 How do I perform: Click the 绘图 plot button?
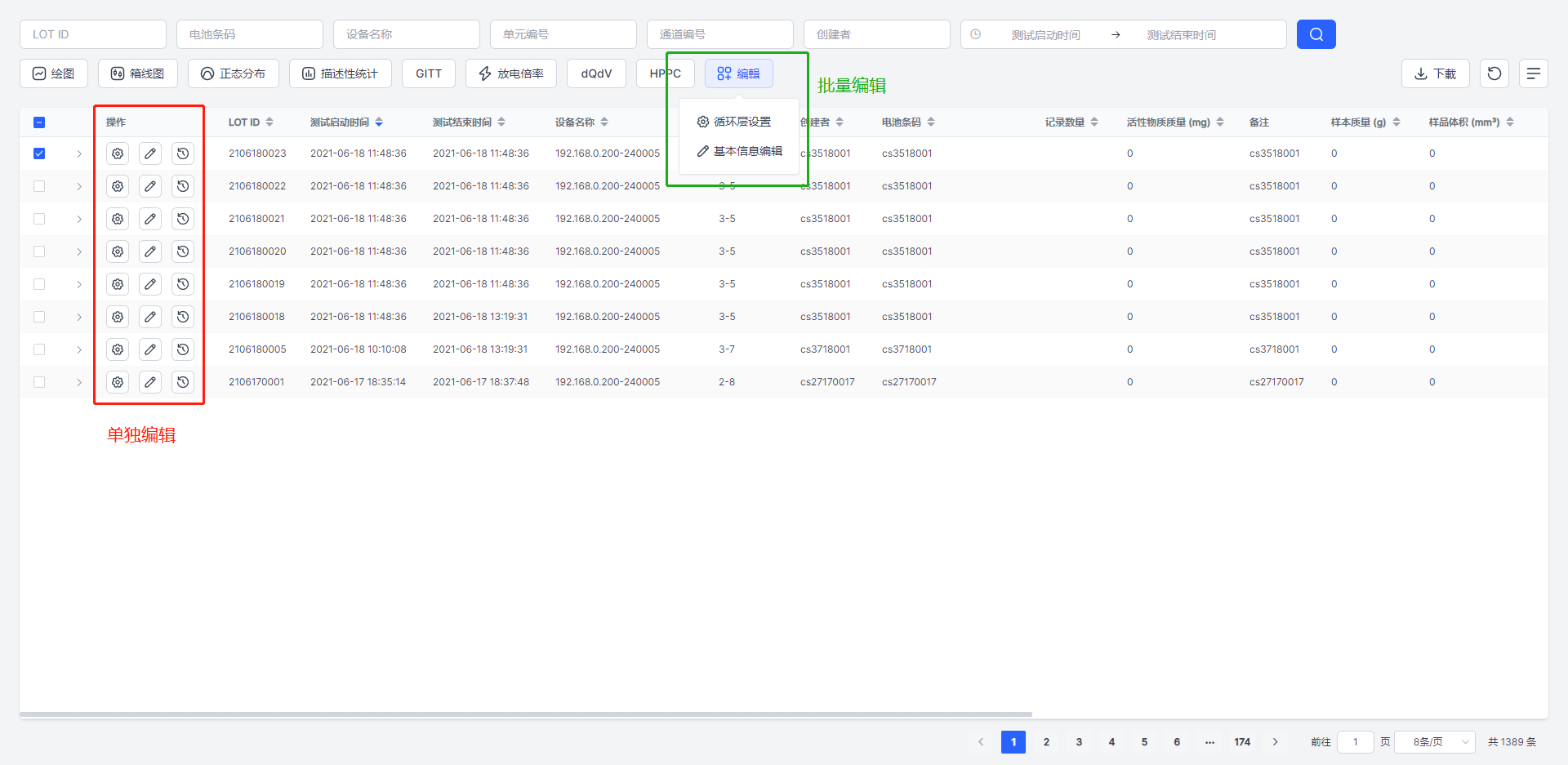(54, 73)
